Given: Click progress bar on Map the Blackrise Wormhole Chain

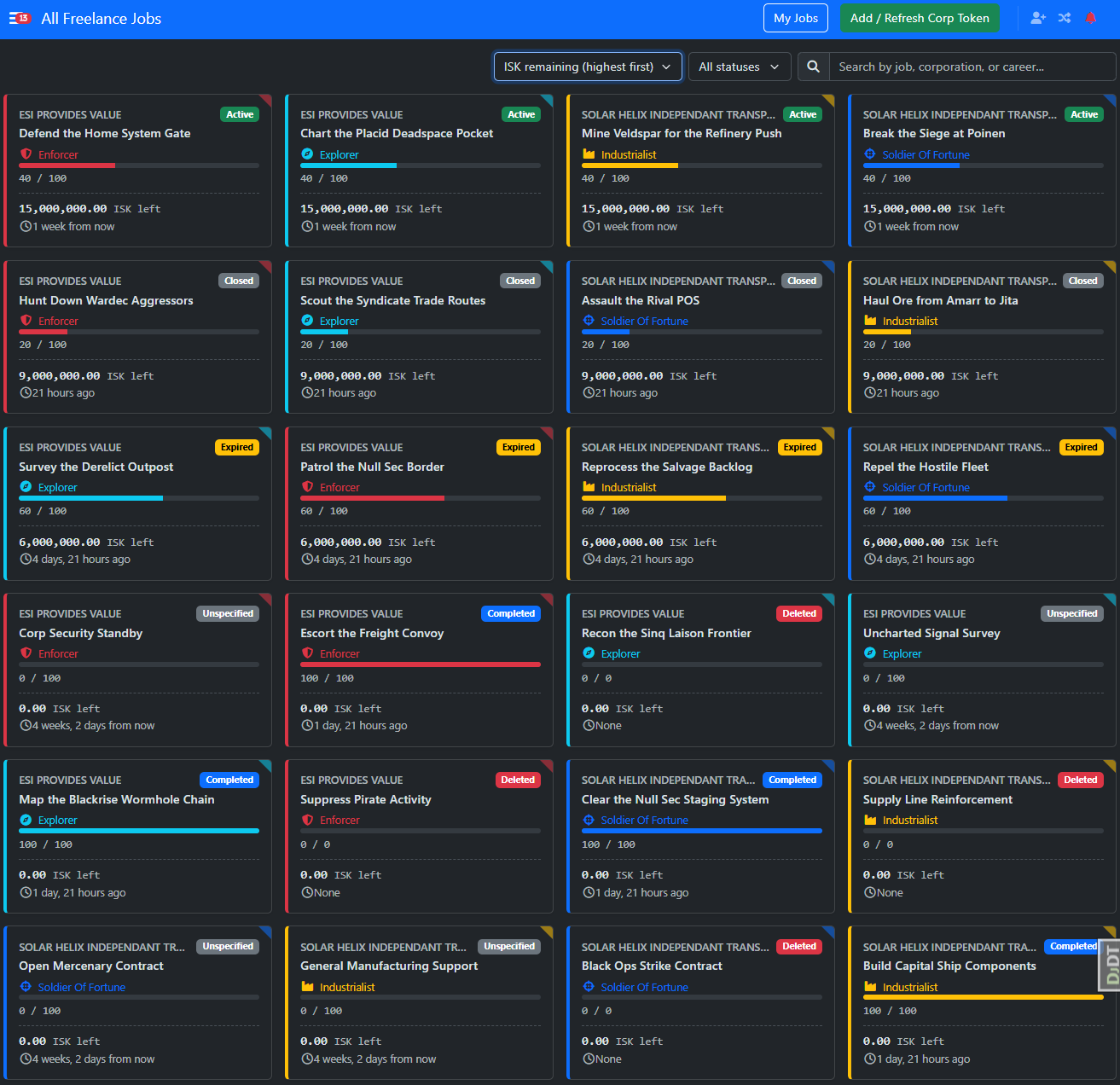Looking at the screenshot, I should [x=139, y=831].
